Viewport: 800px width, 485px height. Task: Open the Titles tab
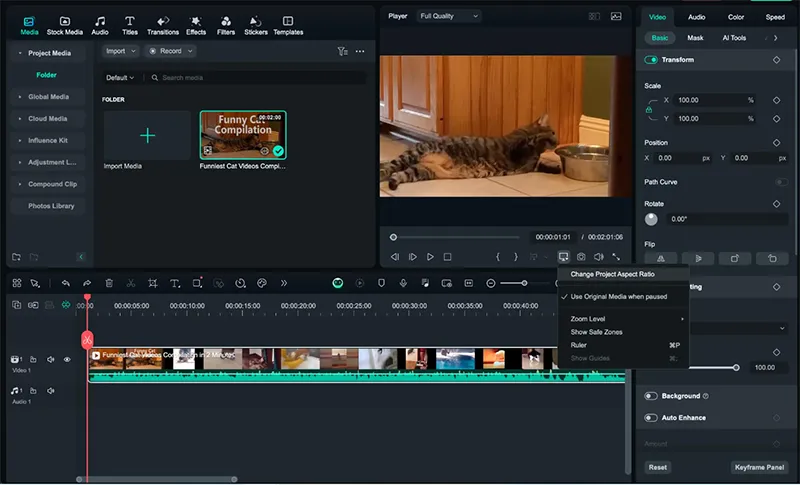click(x=130, y=25)
